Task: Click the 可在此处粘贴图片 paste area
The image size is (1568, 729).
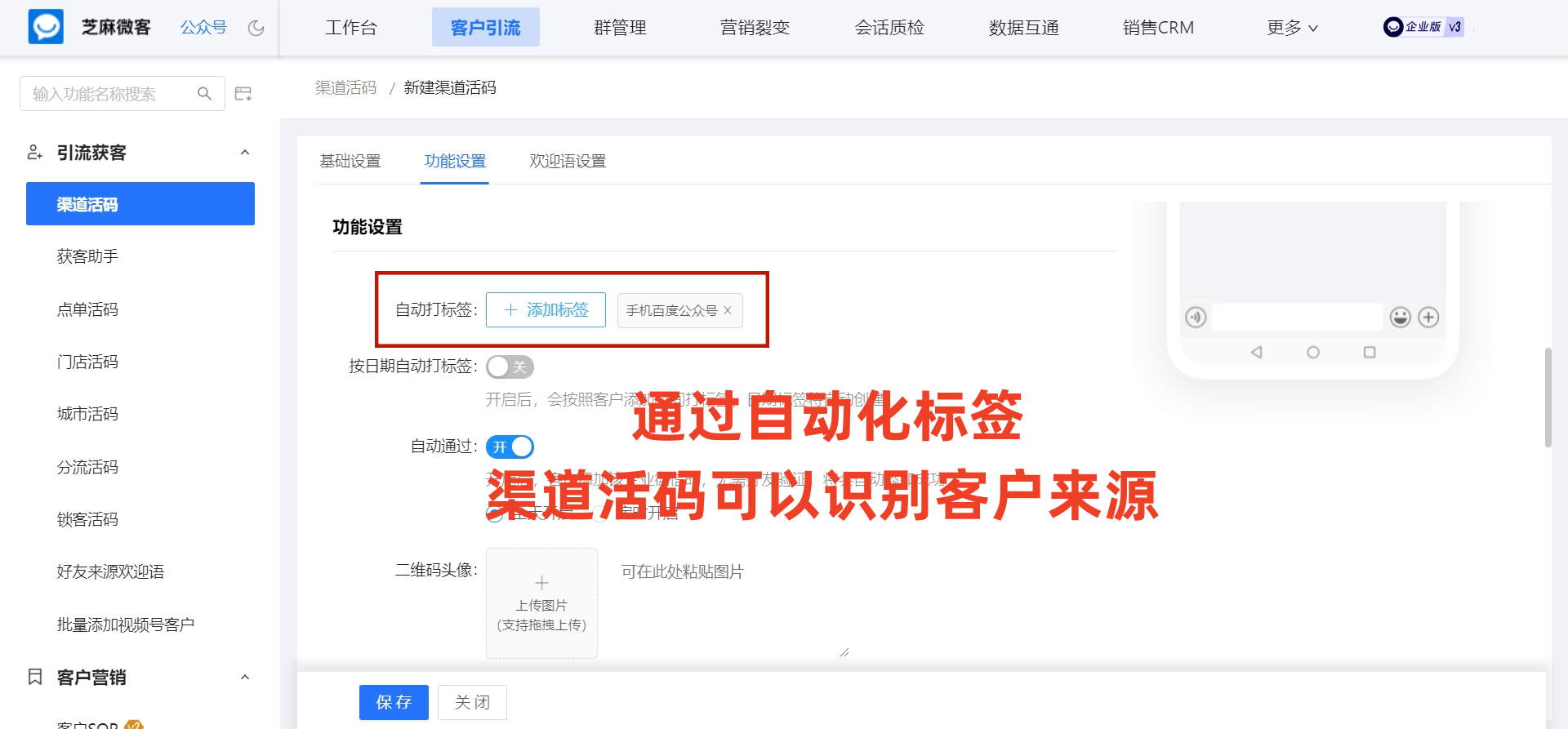Action: tap(733, 603)
